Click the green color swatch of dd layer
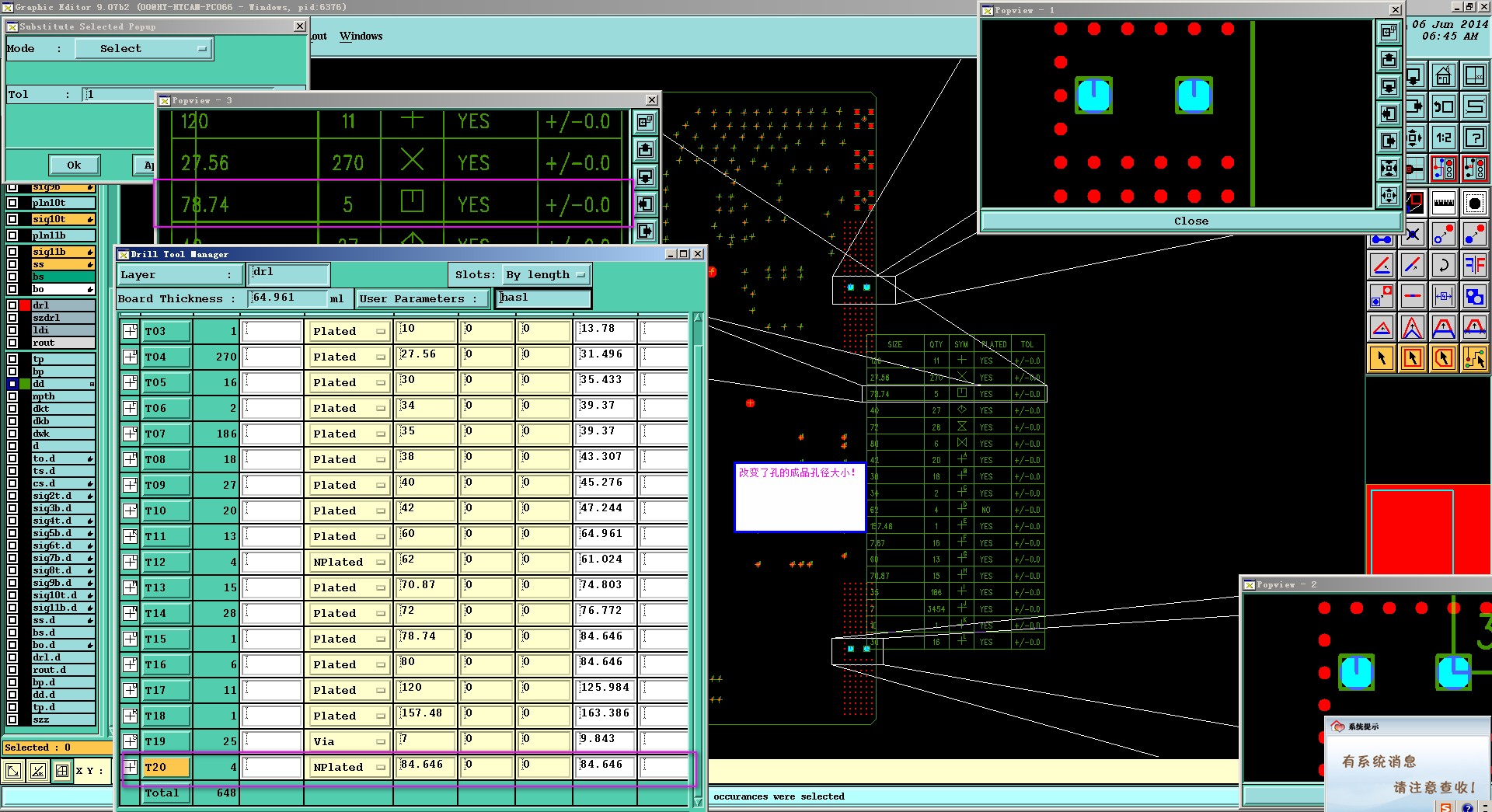The height and width of the screenshot is (812, 1492). (25, 384)
